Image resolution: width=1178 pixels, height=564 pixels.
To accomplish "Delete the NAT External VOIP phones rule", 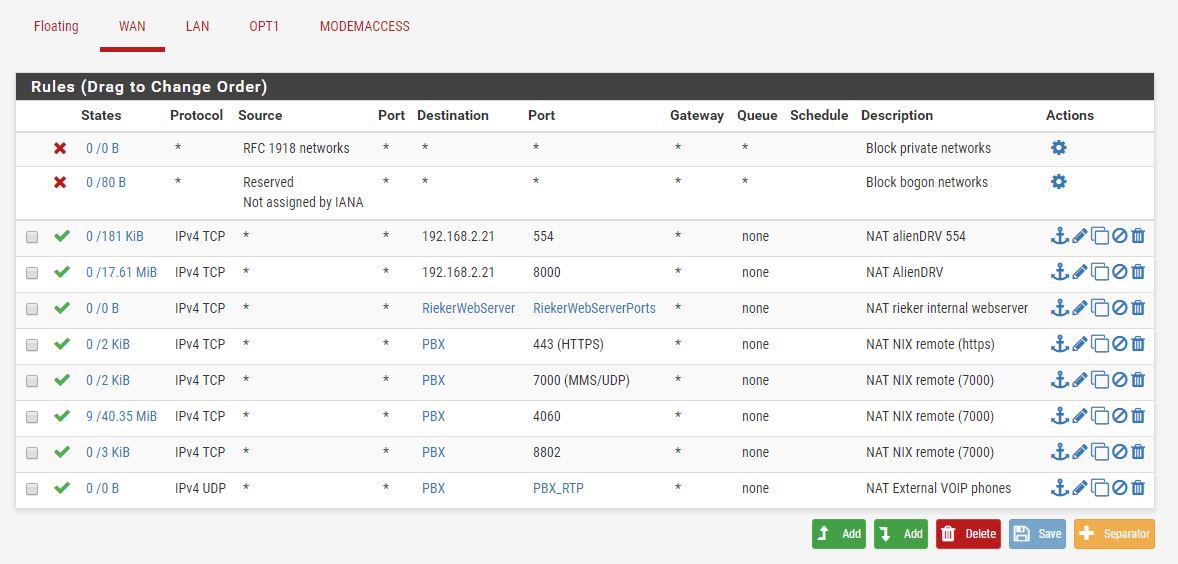I will [x=1138, y=489].
